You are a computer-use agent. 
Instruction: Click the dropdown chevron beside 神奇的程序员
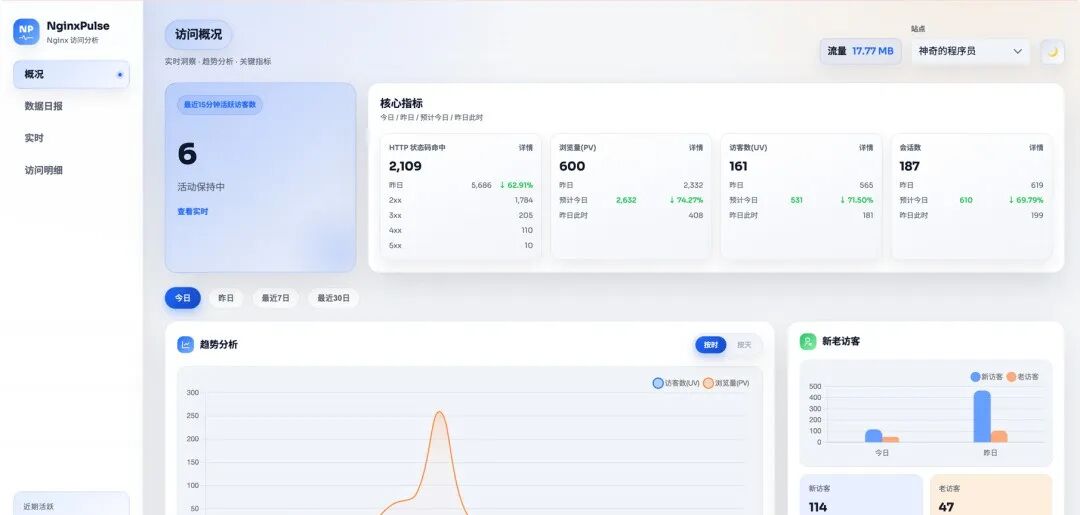tap(1017, 51)
